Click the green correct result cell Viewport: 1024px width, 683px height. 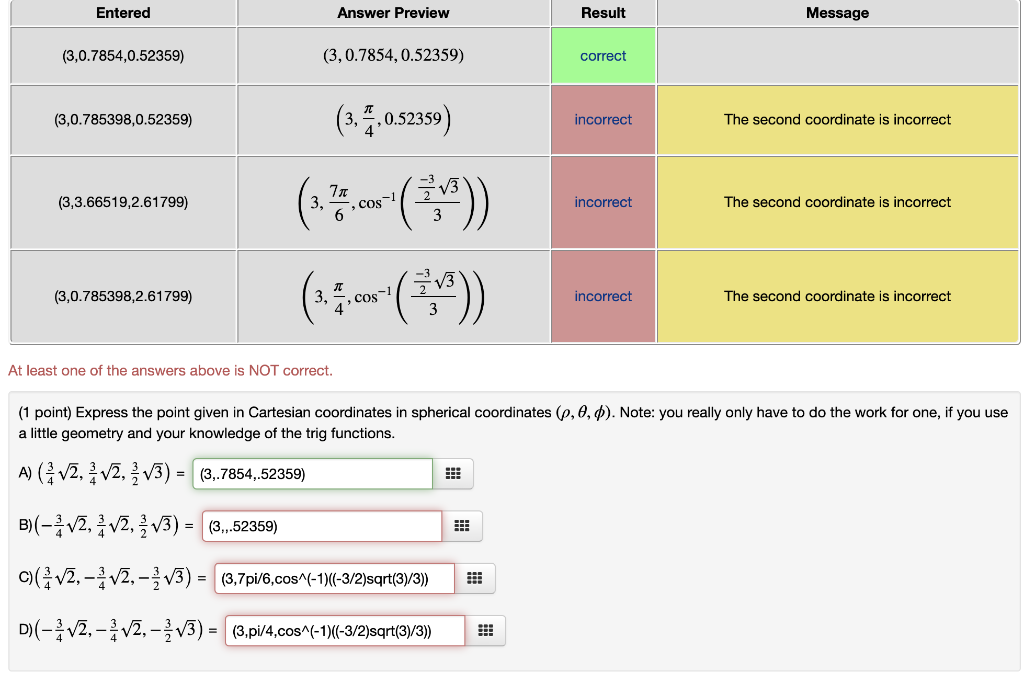pyautogui.click(x=603, y=56)
